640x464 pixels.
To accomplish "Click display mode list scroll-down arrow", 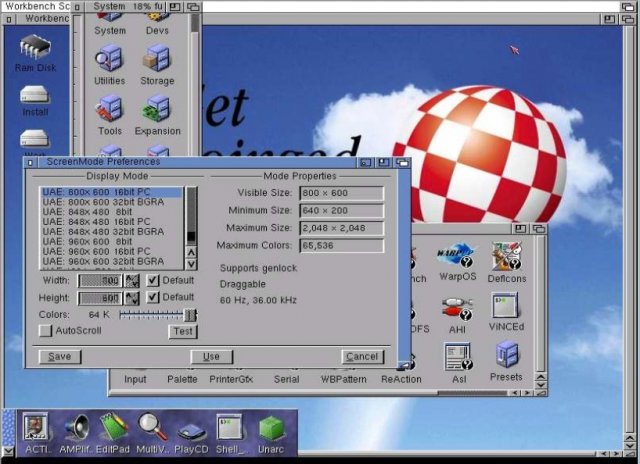I will pos(191,264).
